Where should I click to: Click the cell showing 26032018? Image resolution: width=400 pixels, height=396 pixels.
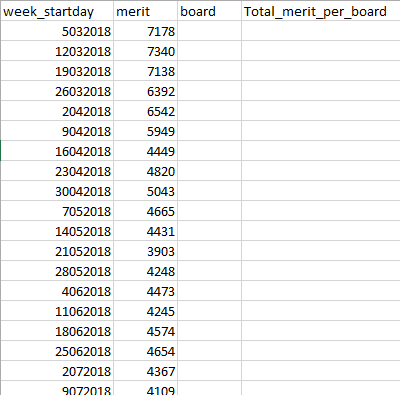pyautogui.click(x=57, y=91)
